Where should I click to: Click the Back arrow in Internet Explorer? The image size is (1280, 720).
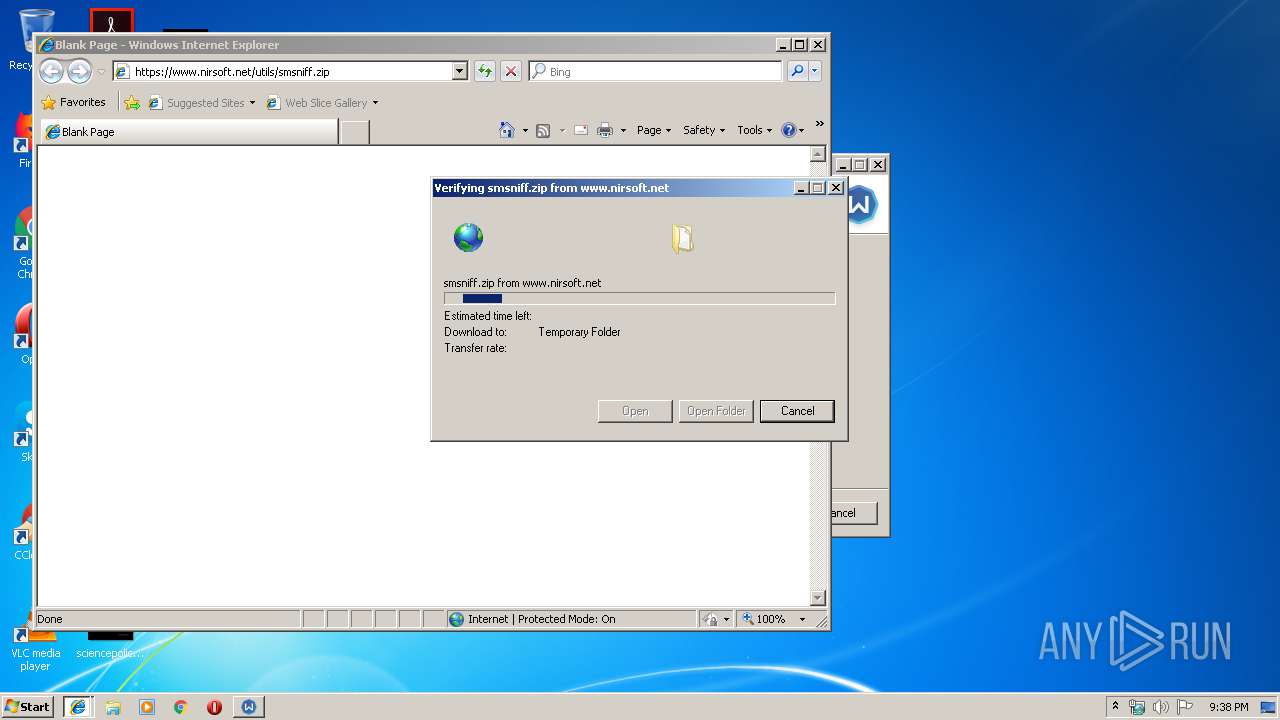[51, 71]
